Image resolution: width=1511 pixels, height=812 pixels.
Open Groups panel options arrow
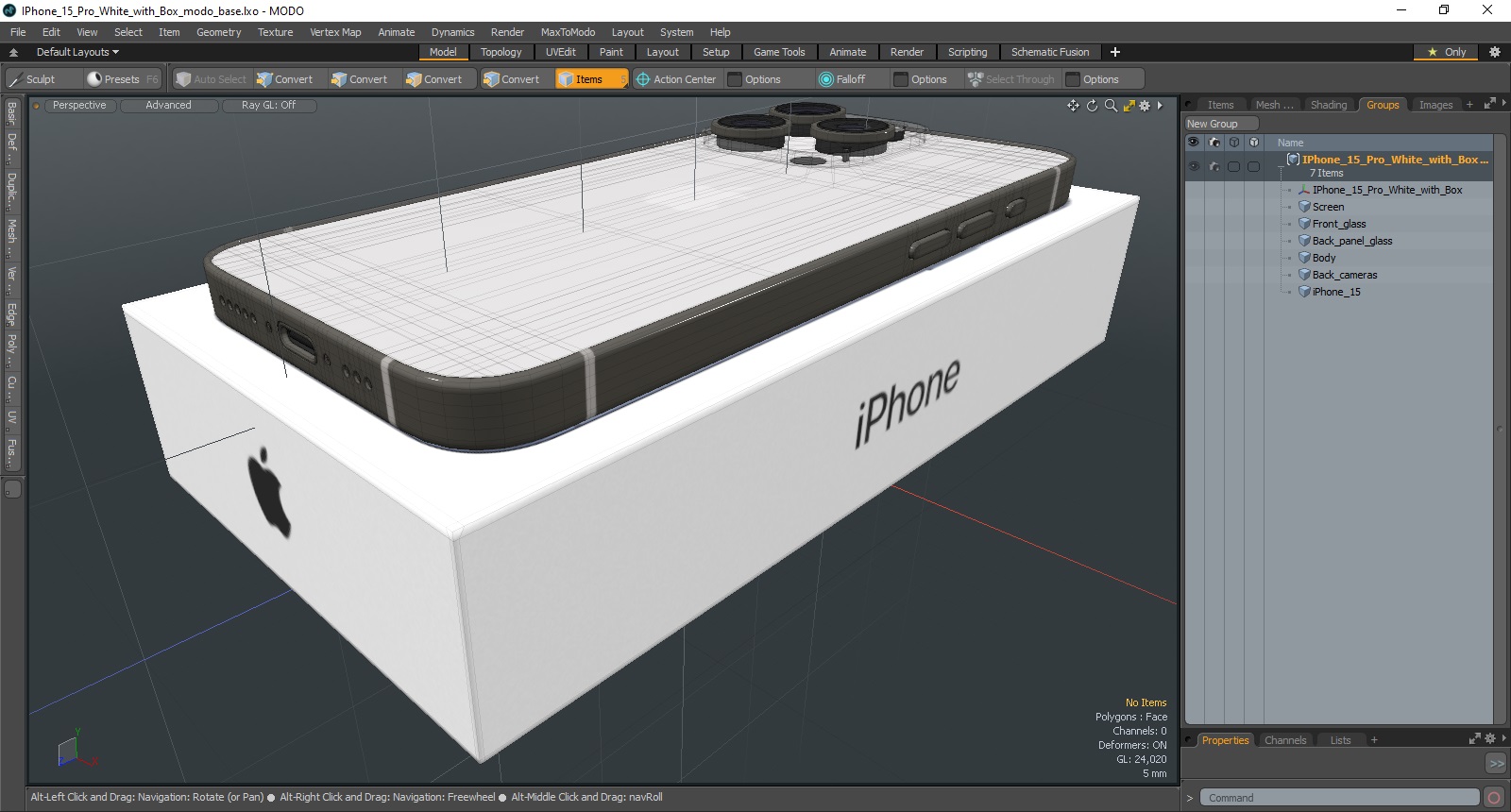click(x=1503, y=104)
